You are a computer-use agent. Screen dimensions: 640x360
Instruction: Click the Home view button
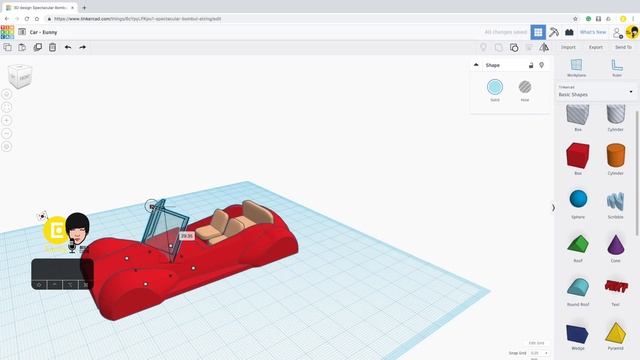[7, 94]
